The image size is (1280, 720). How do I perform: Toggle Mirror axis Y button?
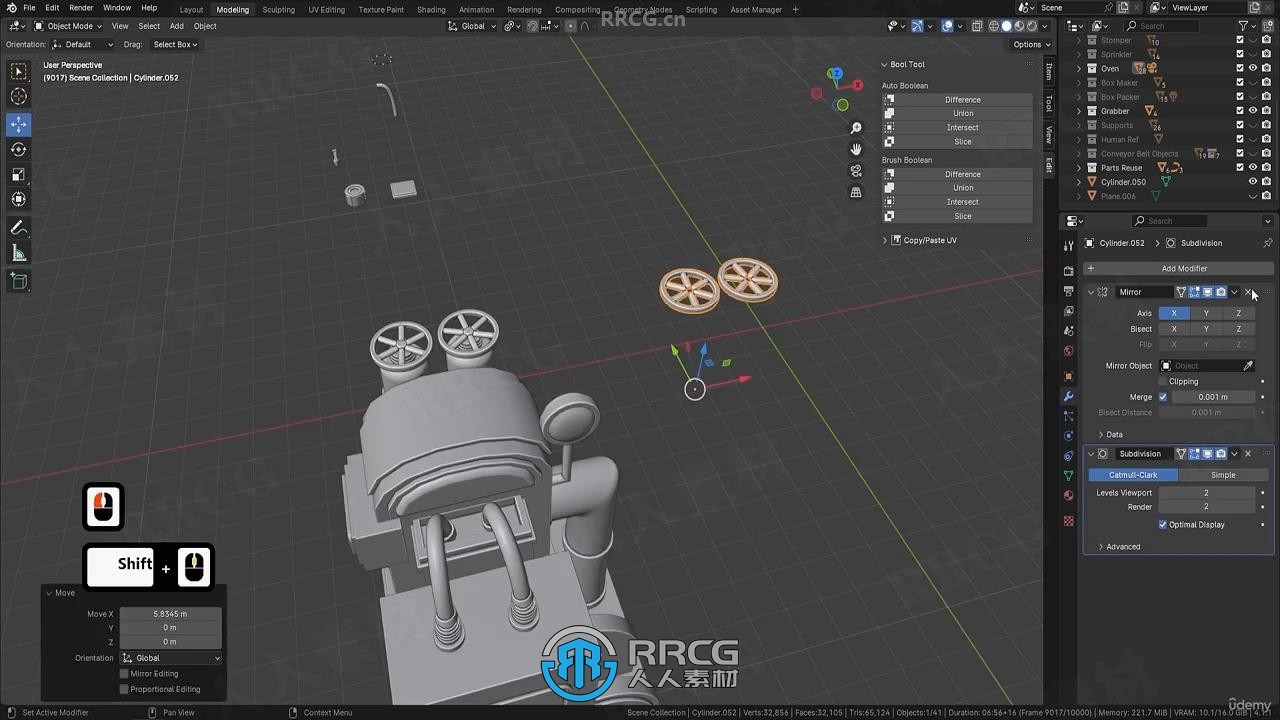coord(1206,313)
